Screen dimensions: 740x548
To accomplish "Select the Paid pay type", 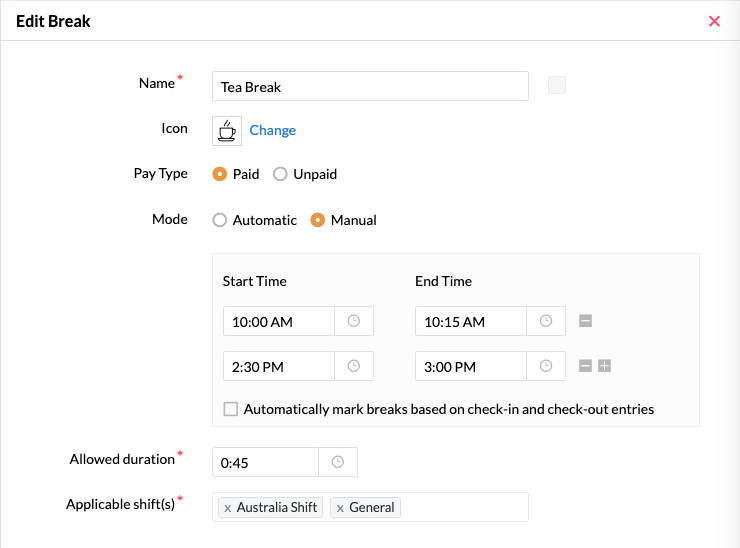I will click(219, 174).
